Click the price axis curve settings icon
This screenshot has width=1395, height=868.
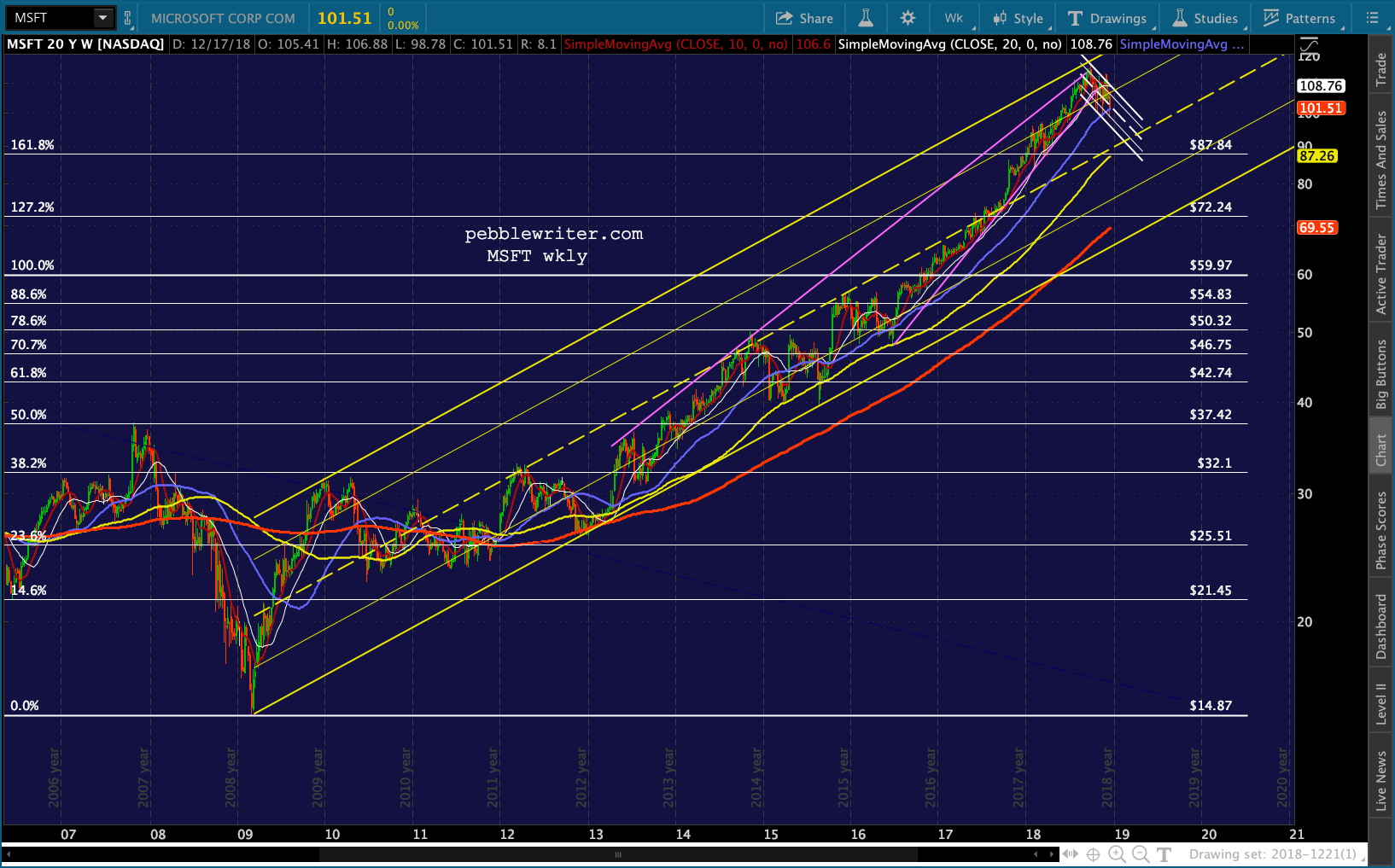click(1309, 47)
